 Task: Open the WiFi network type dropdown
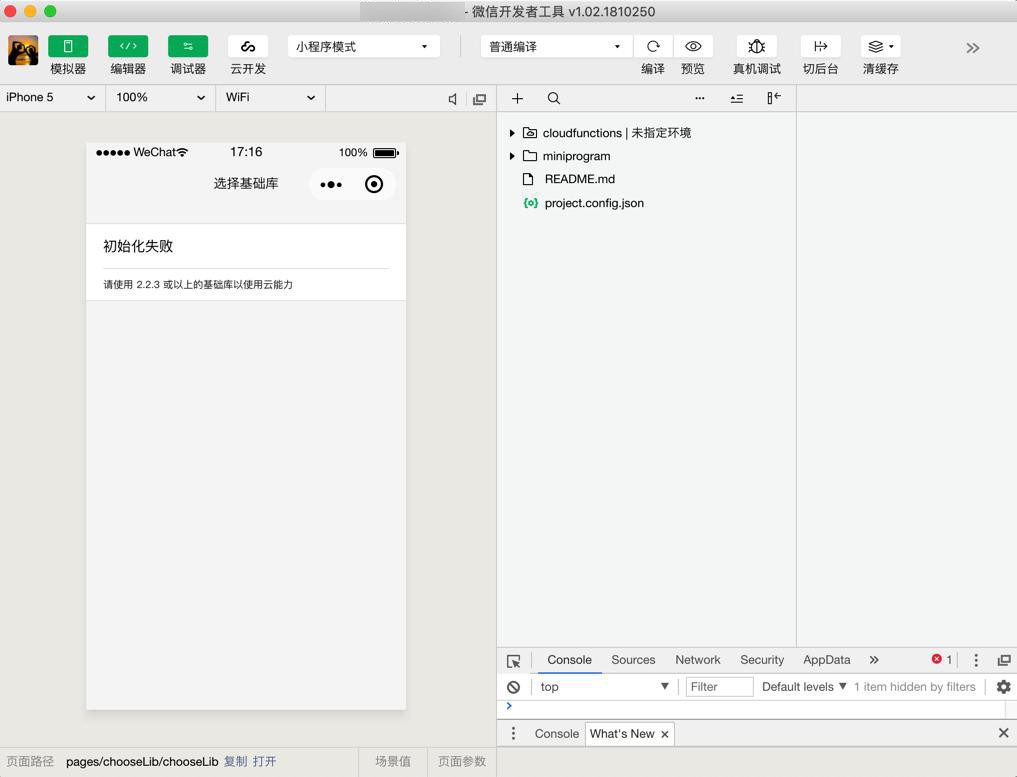[x=270, y=97]
